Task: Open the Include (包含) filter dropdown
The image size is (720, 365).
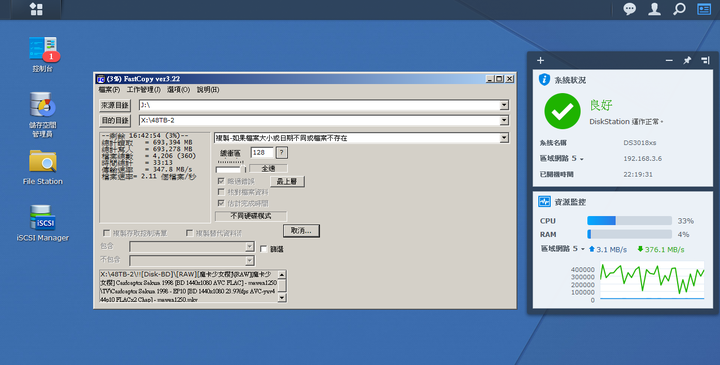Action: 249,247
